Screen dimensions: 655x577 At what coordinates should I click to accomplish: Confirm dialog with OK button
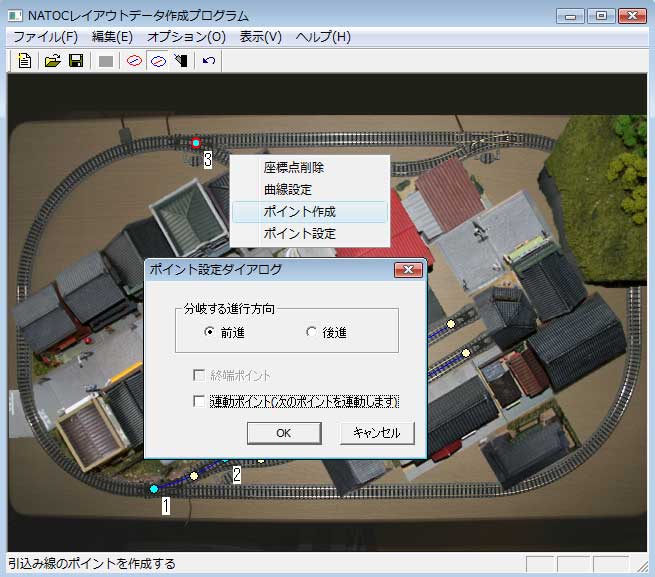[284, 433]
